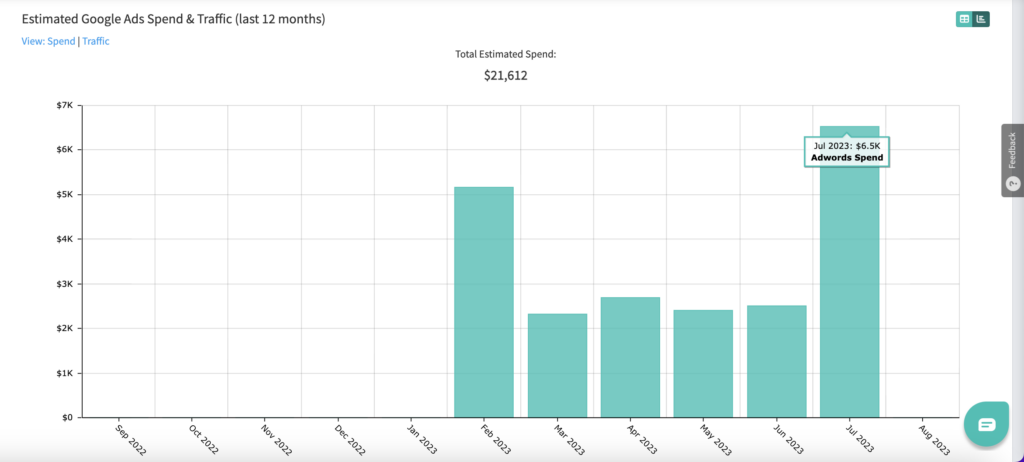Image resolution: width=1024 pixels, height=462 pixels.
Task: Click the Apr 2023 spend bar
Action: pyautogui.click(x=630, y=357)
